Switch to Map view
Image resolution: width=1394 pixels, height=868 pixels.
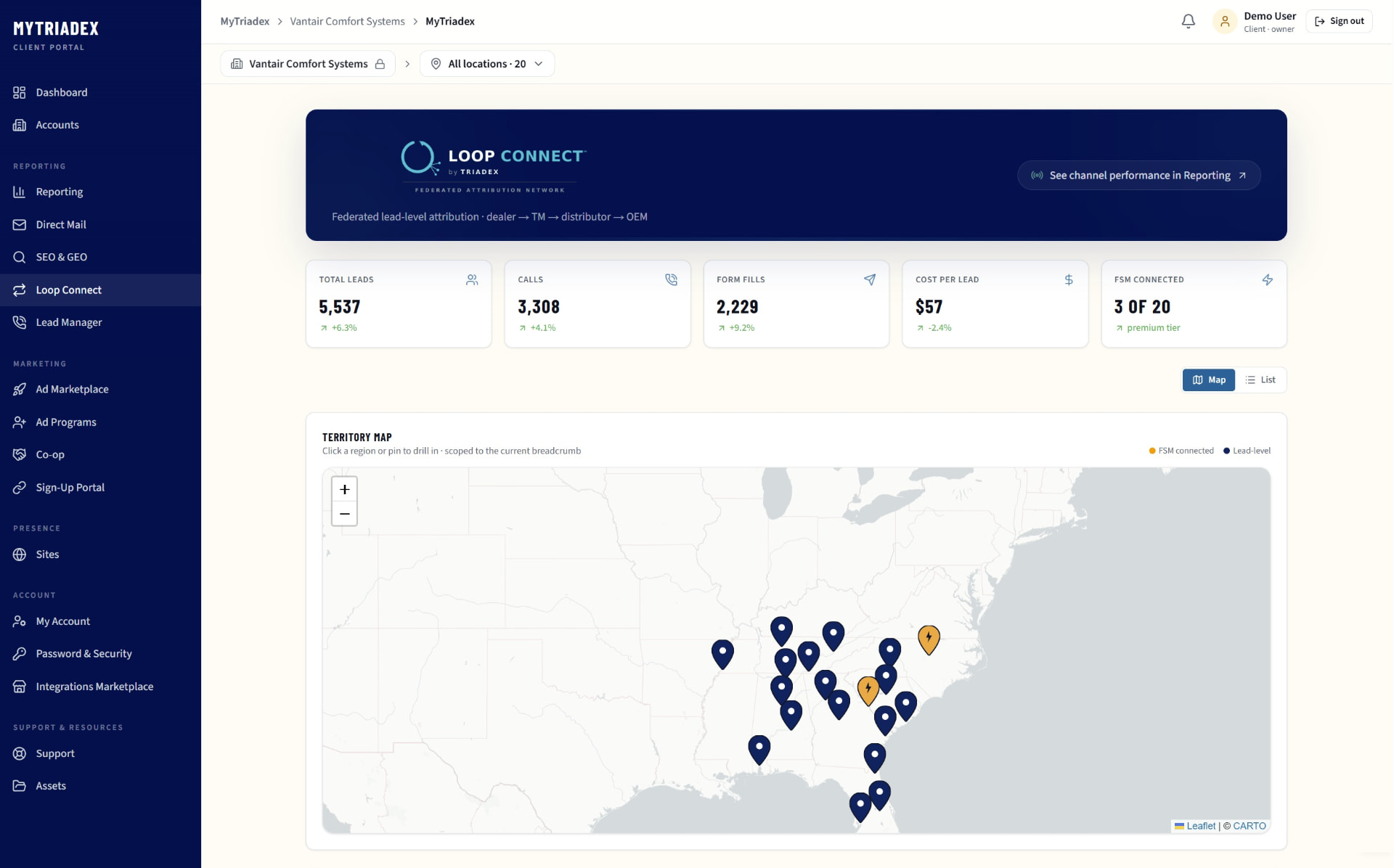[1209, 380]
